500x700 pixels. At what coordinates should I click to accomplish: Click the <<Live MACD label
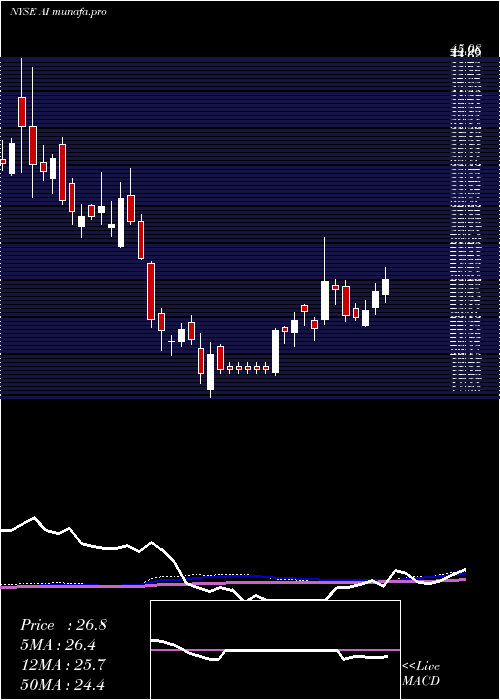pyautogui.click(x=421, y=673)
